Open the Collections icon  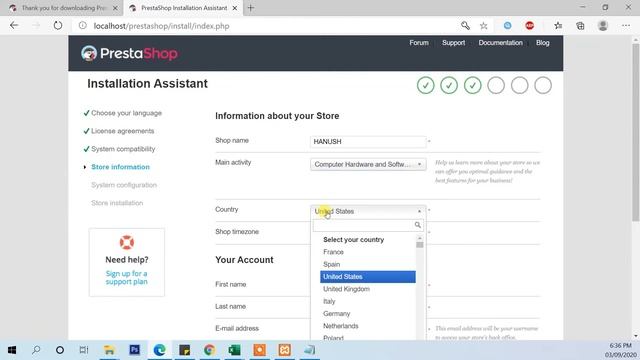coord(580,26)
